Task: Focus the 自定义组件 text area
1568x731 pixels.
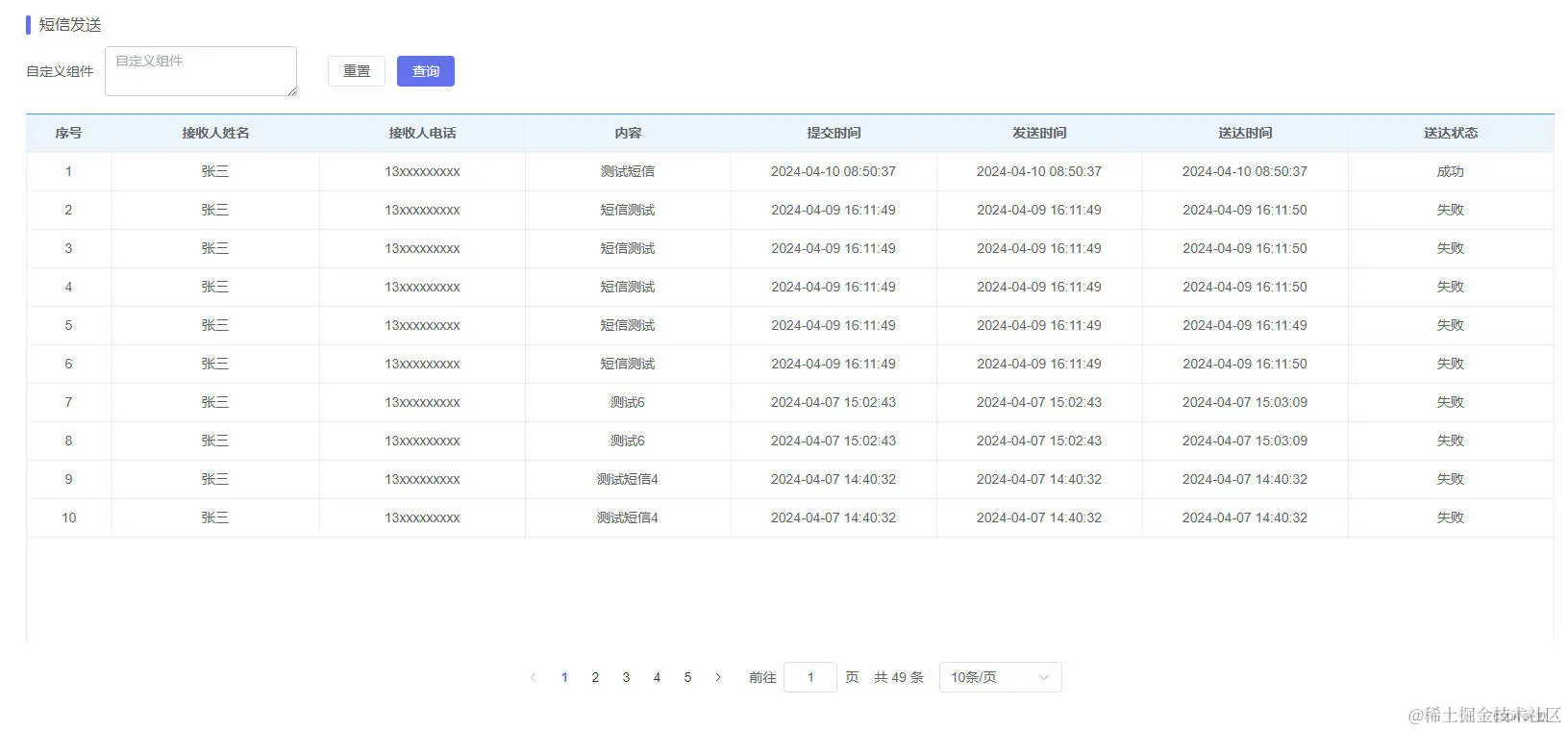Action: click(201, 71)
